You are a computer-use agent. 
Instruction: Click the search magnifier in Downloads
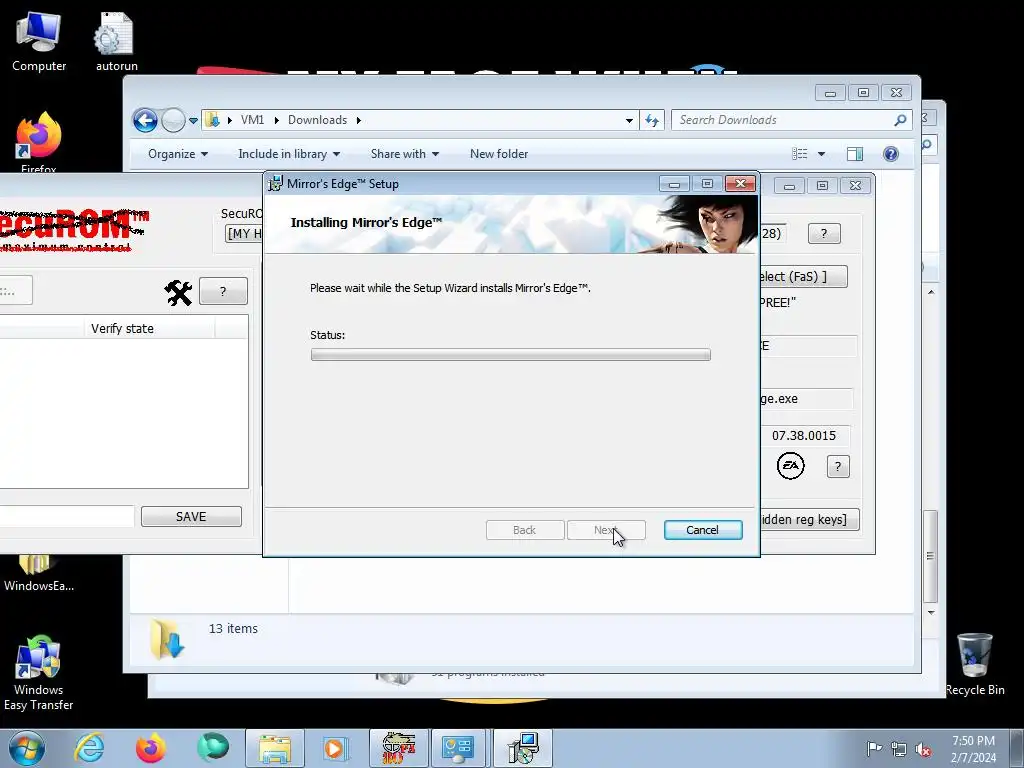point(900,120)
